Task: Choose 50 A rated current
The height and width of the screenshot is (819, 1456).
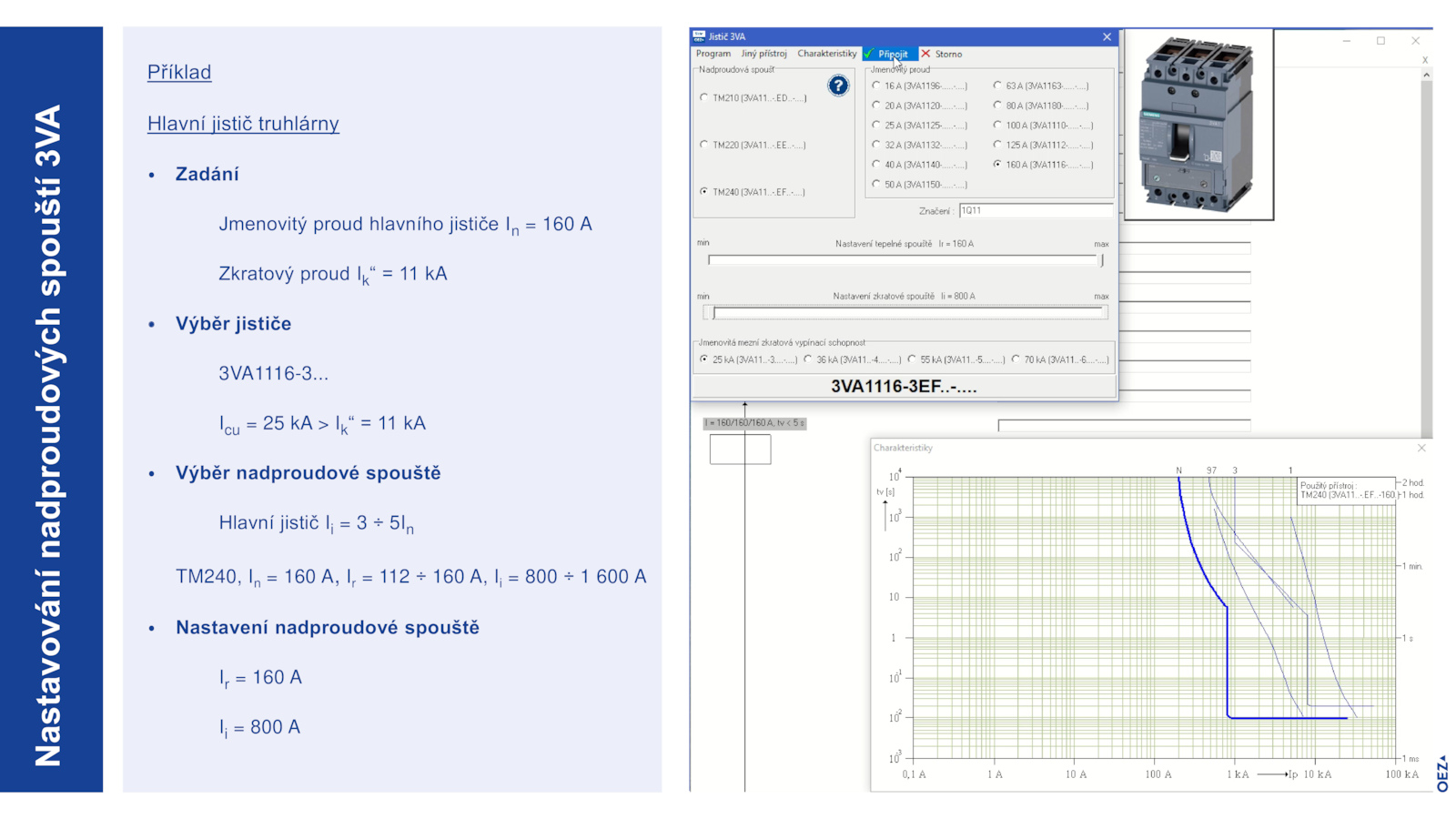Action: pyautogui.click(x=920, y=185)
